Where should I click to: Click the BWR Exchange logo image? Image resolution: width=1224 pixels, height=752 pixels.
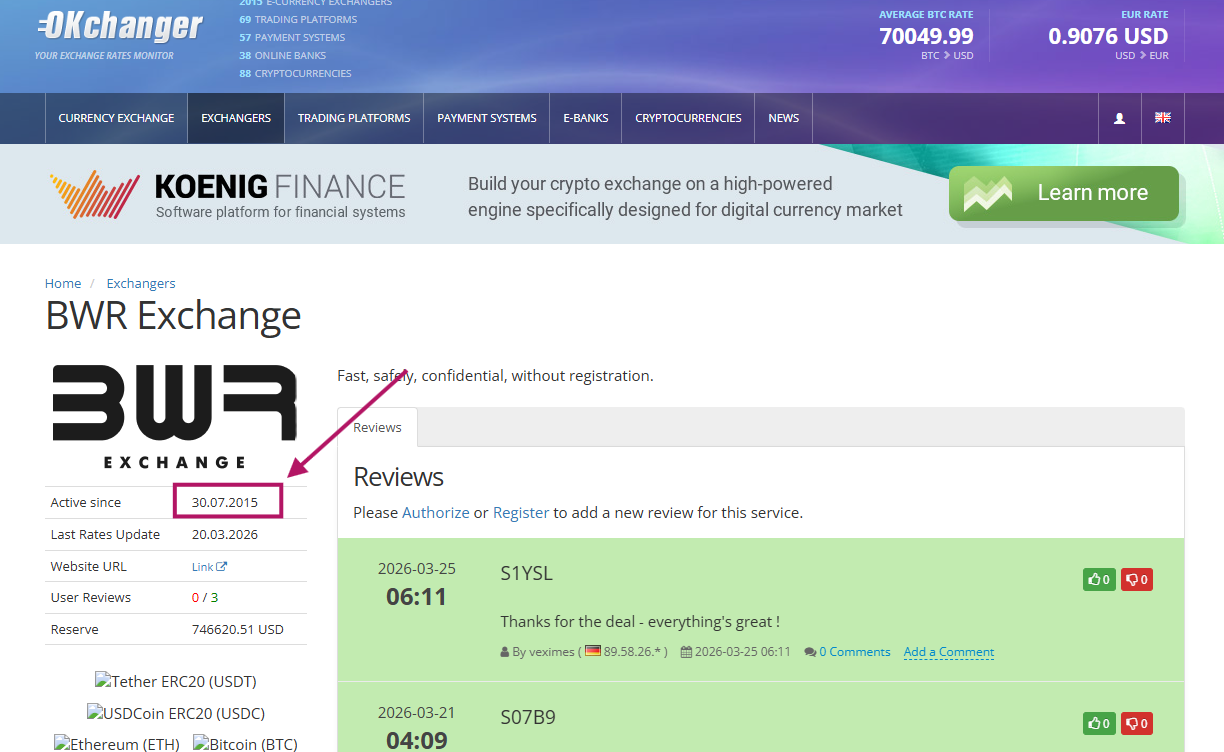175,416
